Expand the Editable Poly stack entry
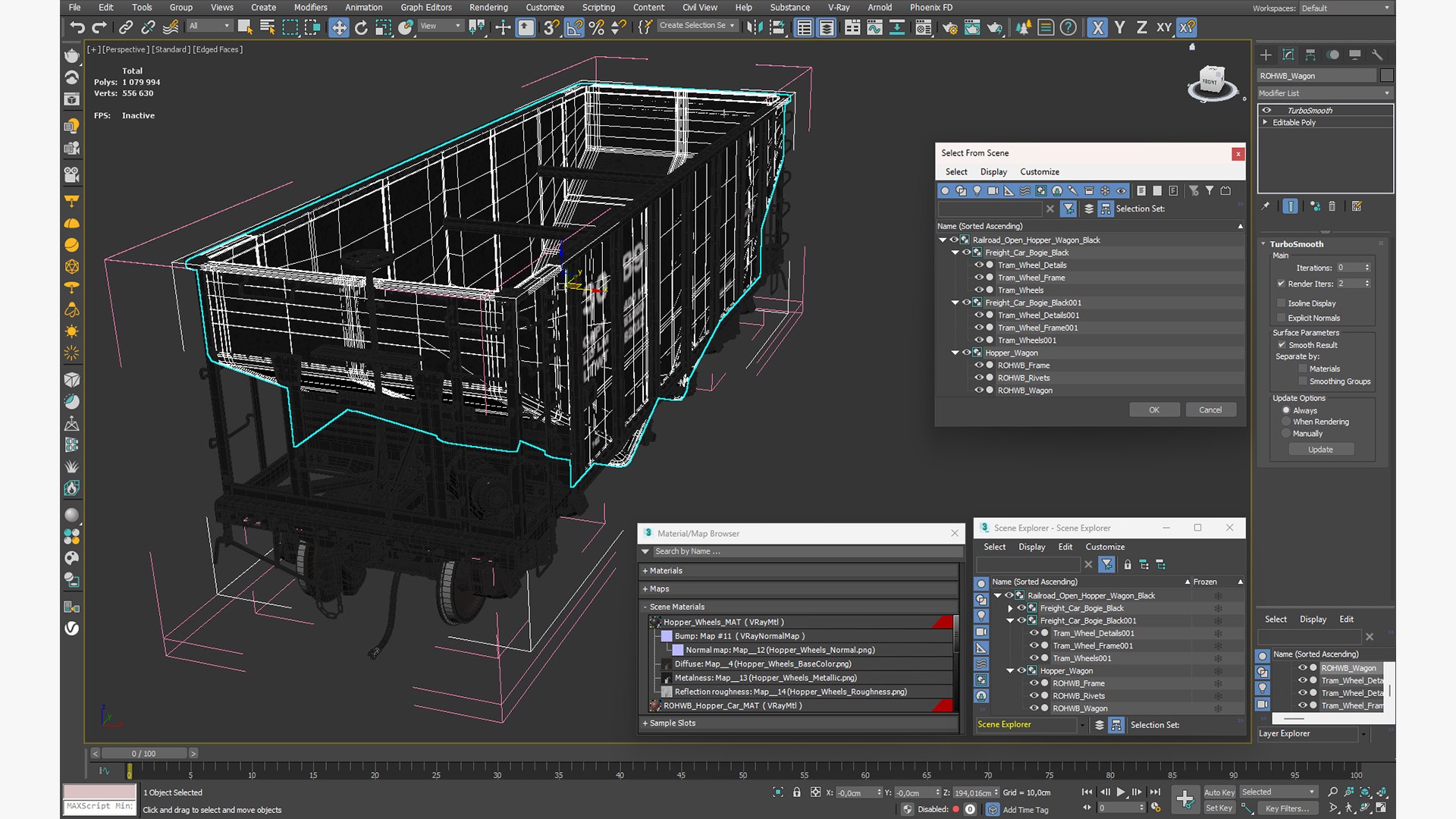Image resolution: width=1456 pixels, height=819 pixels. pyautogui.click(x=1265, y=122)
